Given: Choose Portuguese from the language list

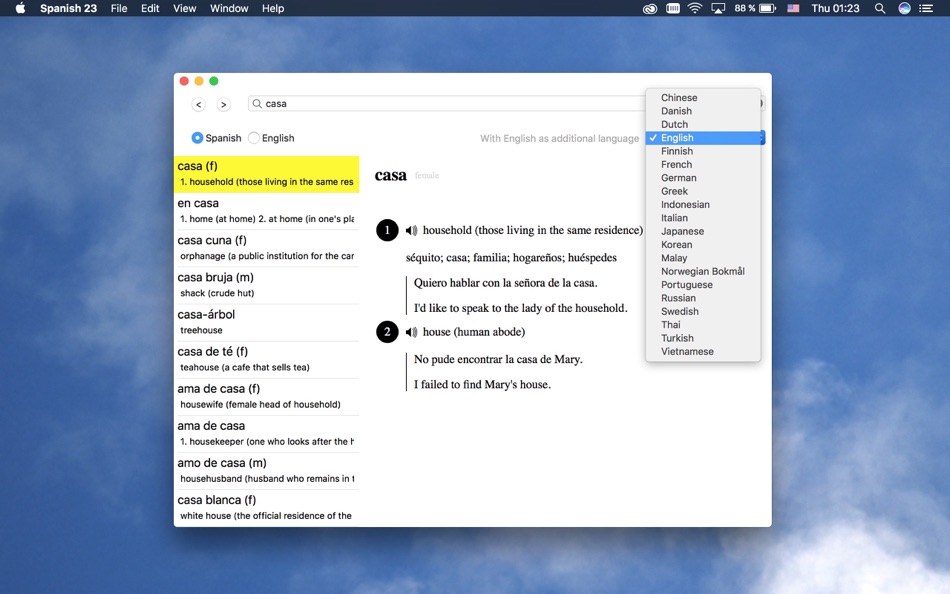Looking at the screenshot, I should tap(703, 284).
